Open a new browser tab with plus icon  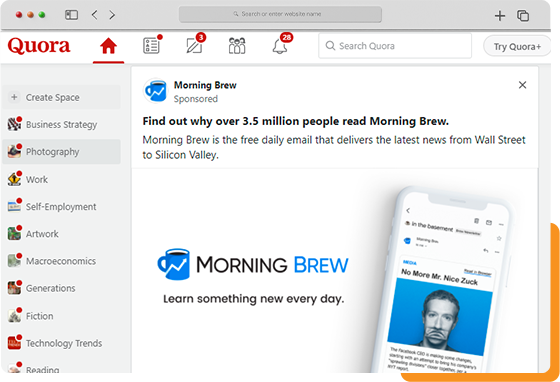(500, 15)
